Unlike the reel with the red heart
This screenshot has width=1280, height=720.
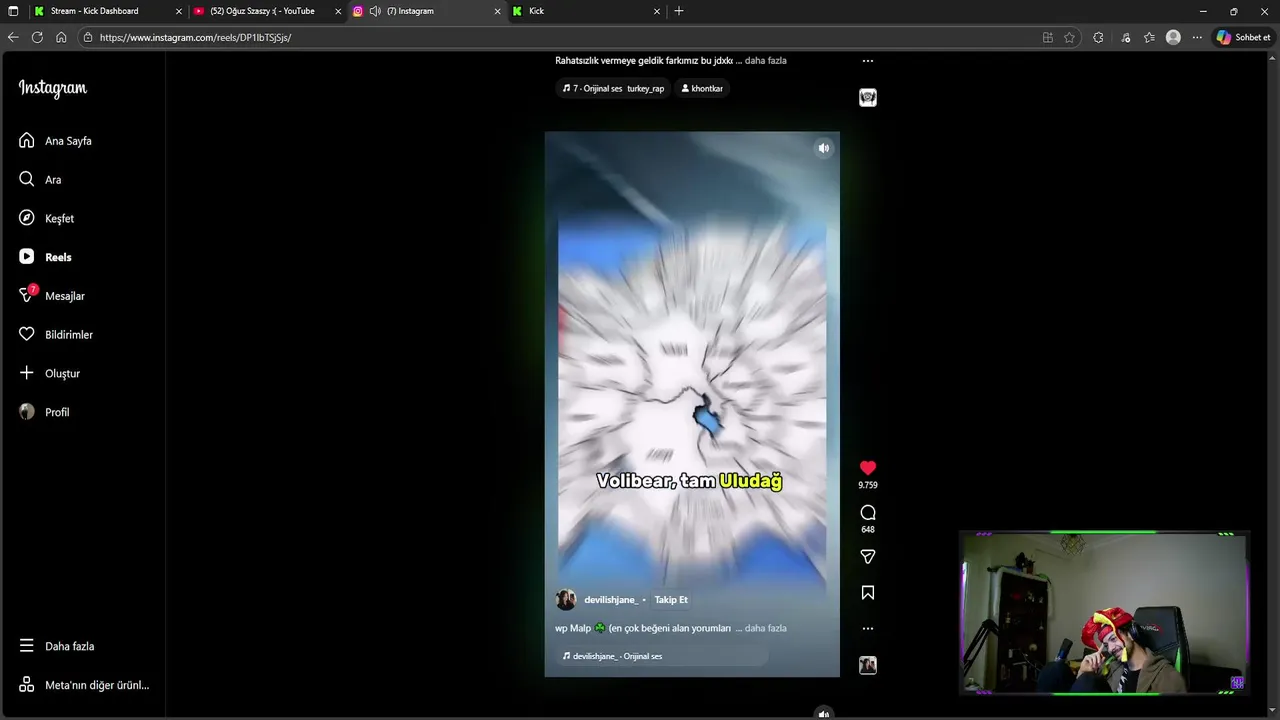[x=868, y=468]
